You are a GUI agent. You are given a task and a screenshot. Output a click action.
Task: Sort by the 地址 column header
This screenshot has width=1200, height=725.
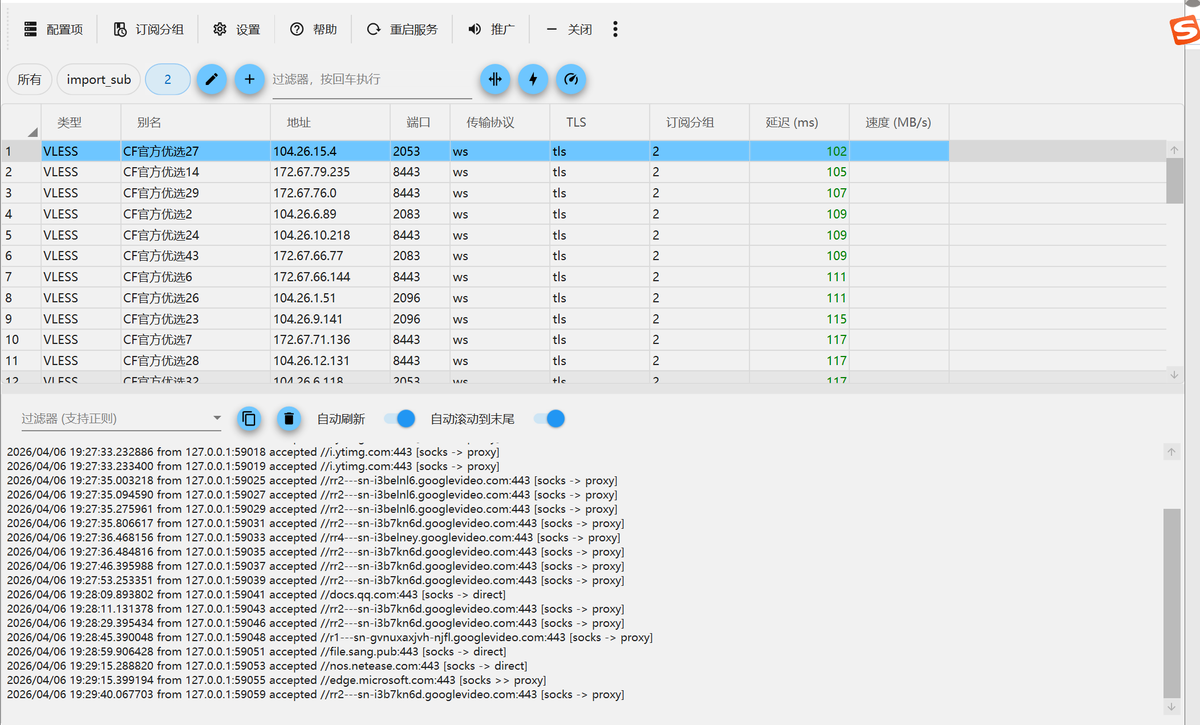330,122
